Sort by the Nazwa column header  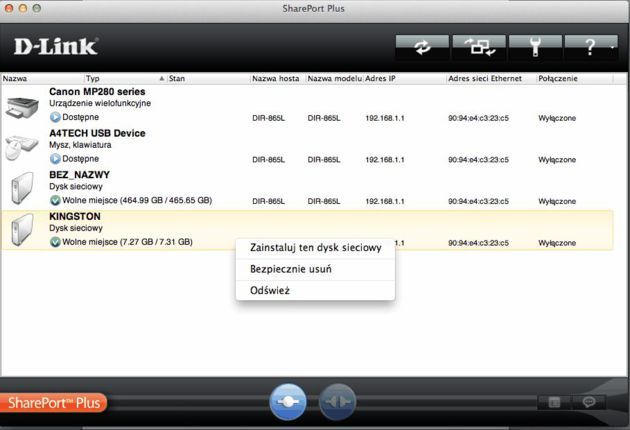coord(42,78)
